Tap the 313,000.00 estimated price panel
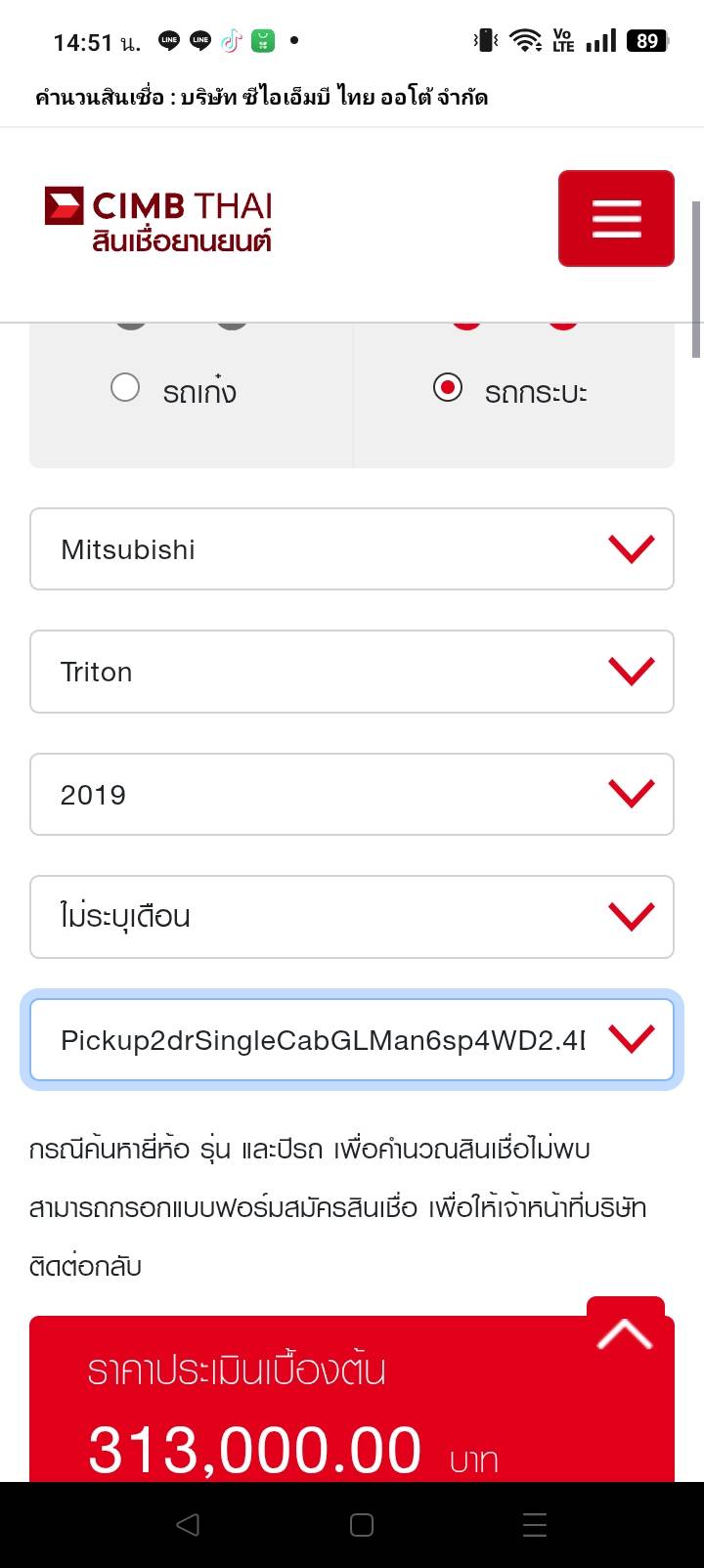The height and width of the screenshot is (1568, 704). [x=293, y=1417]
